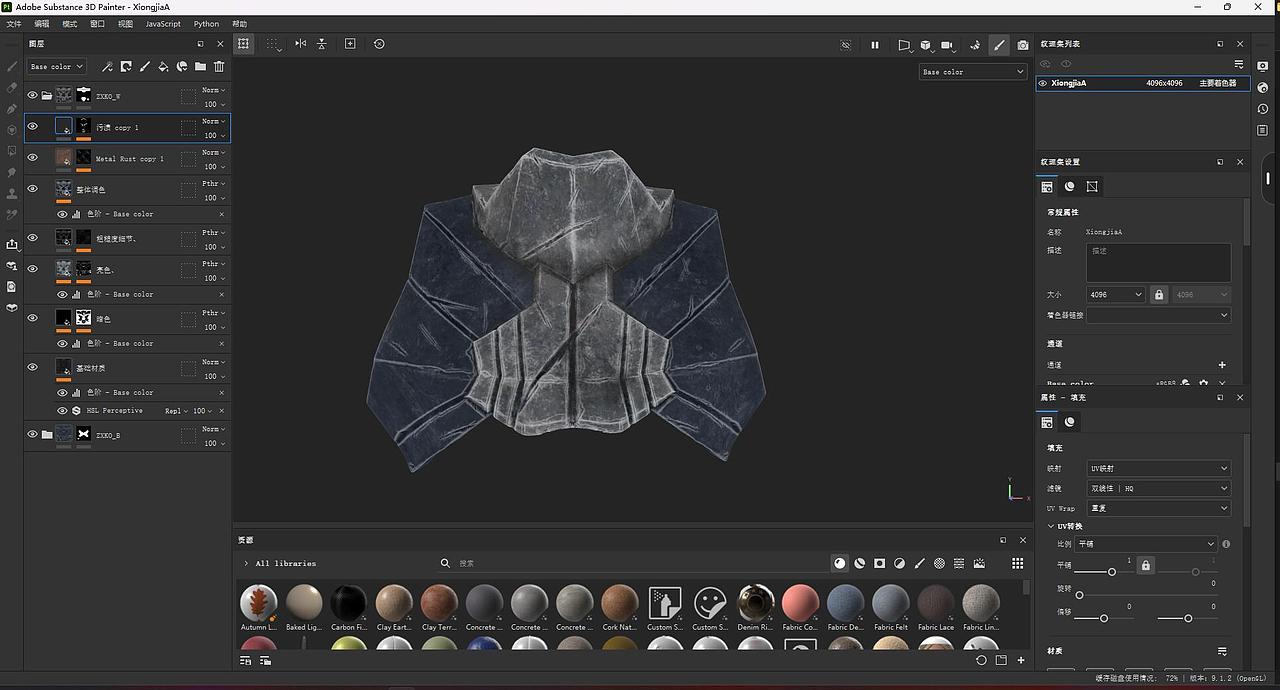
Task: Select Autumn L... material thumbnail
Action: pyautogui.click(x=258, y=603)
